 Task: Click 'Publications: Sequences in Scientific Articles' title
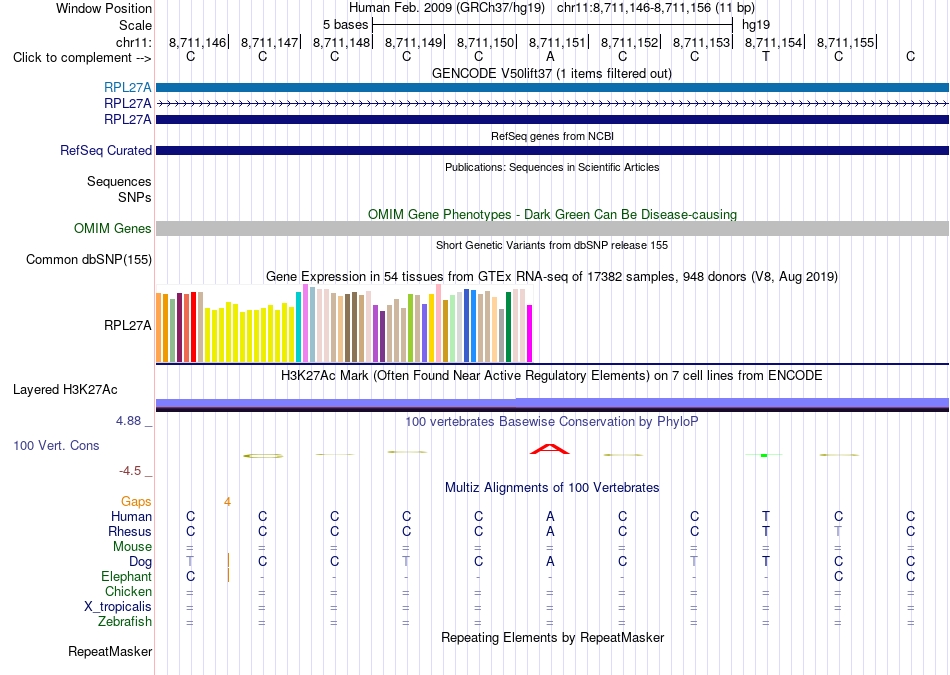tap(552, 167)
